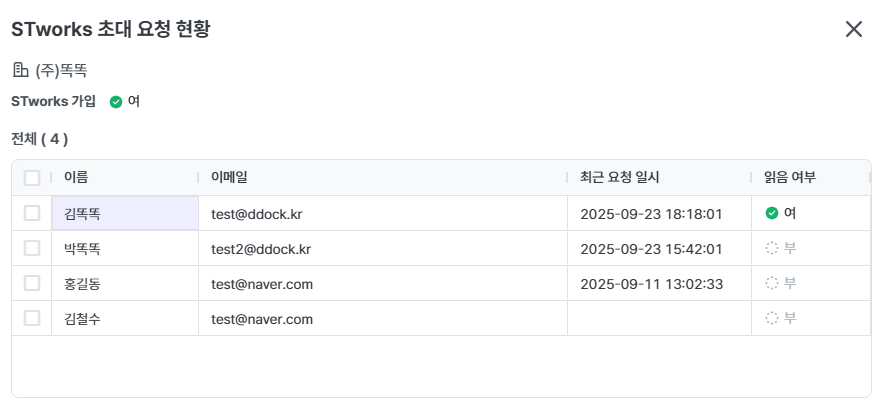882x406 pixels.
Task: Click the dashed unread icon for 홍길동
Action: 771,283
